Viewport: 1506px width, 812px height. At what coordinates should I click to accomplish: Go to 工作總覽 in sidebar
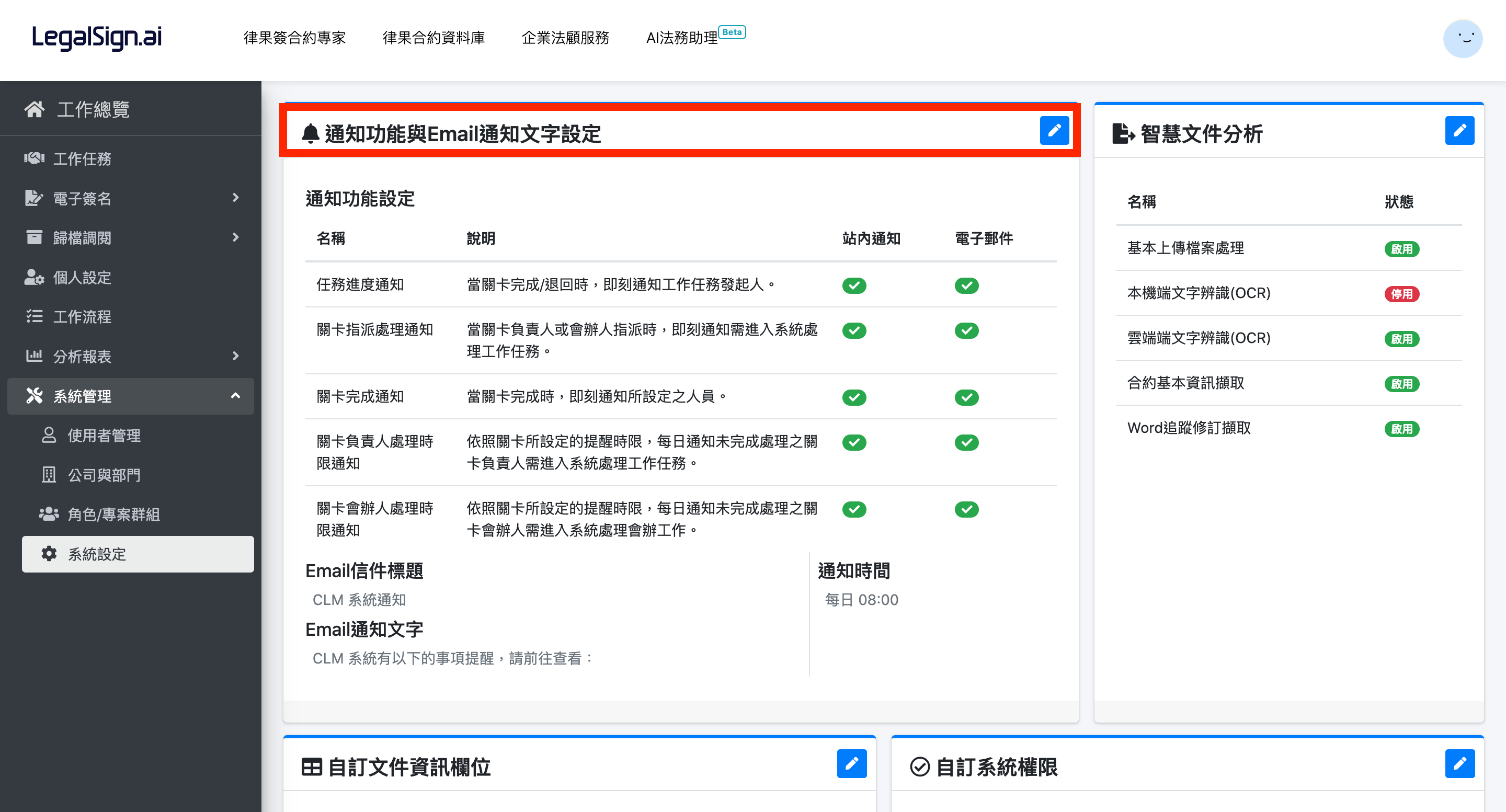130,109
